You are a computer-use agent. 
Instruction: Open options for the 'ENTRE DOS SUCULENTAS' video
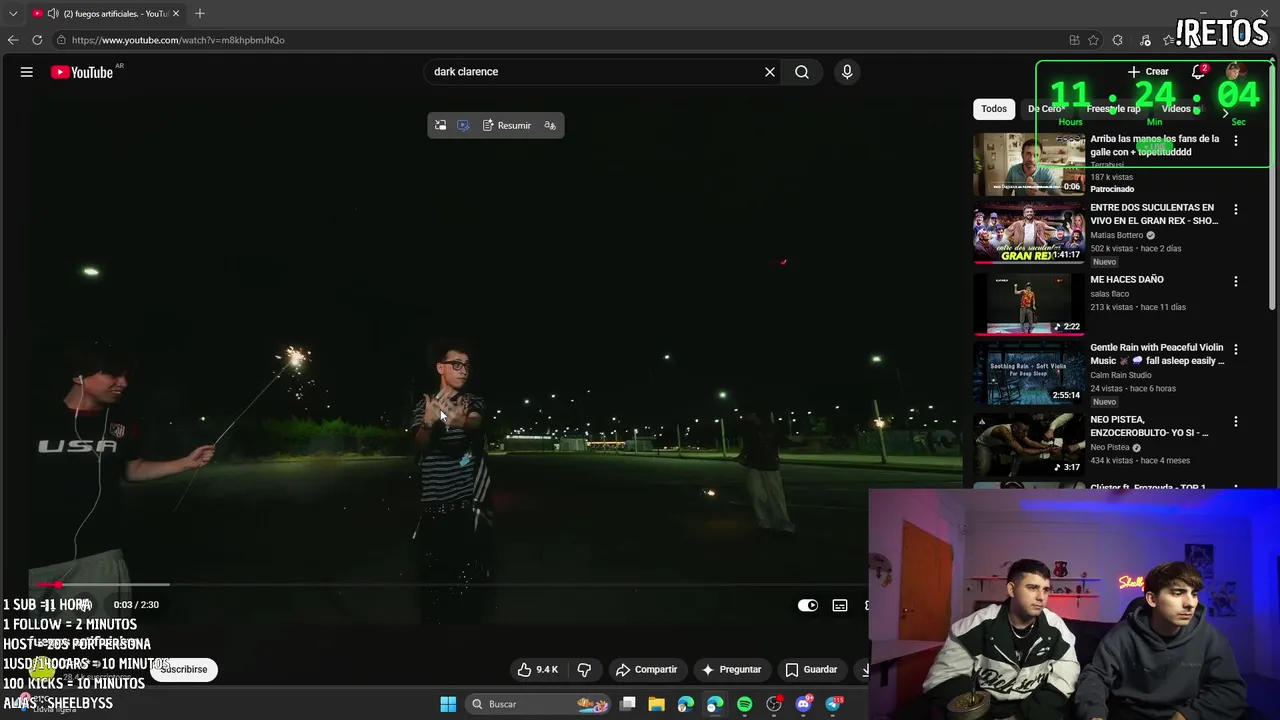(1236, 210)
